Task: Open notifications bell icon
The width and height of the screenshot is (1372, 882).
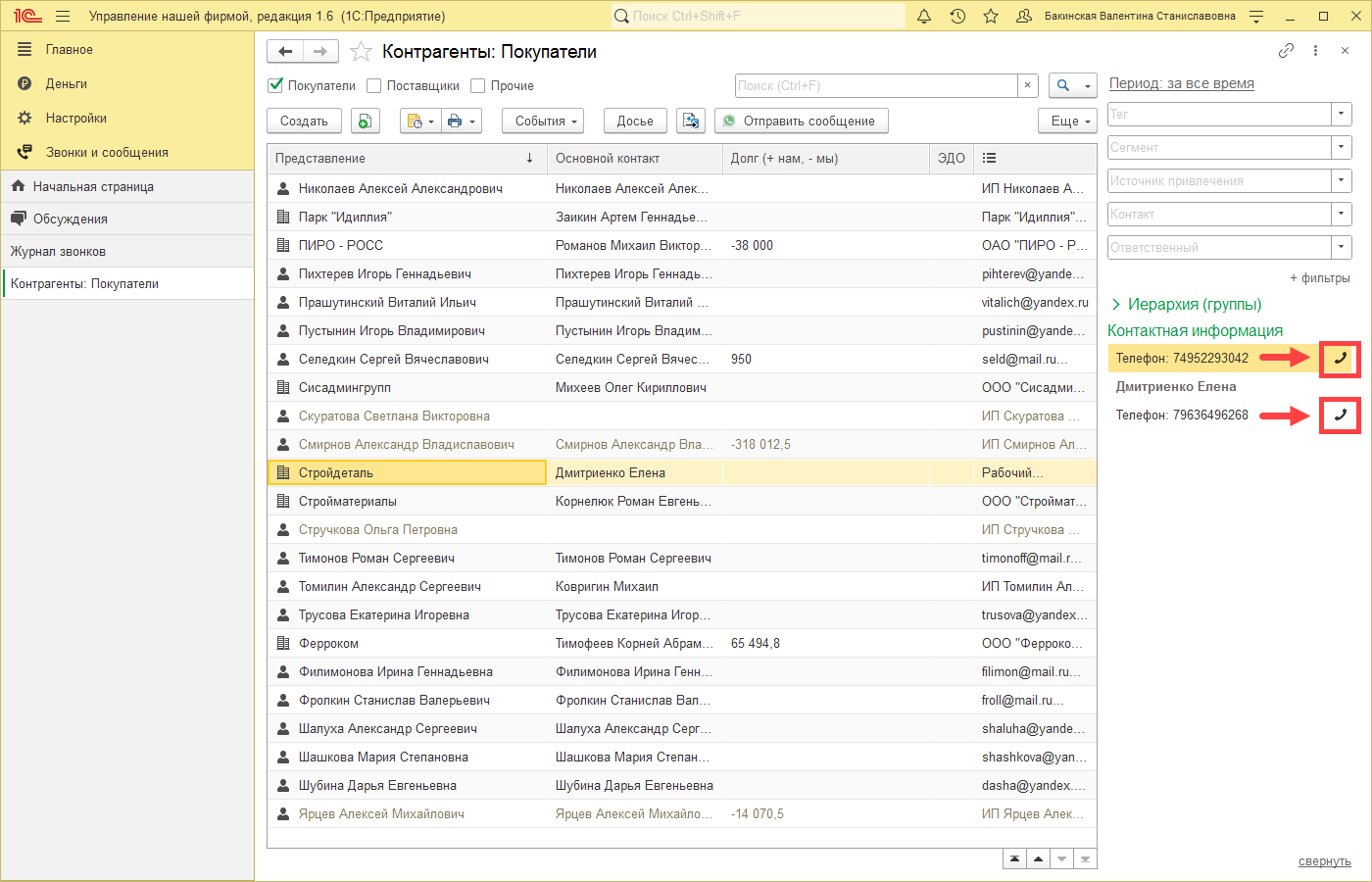Action: pyautogui.click(x=923, y=17)
